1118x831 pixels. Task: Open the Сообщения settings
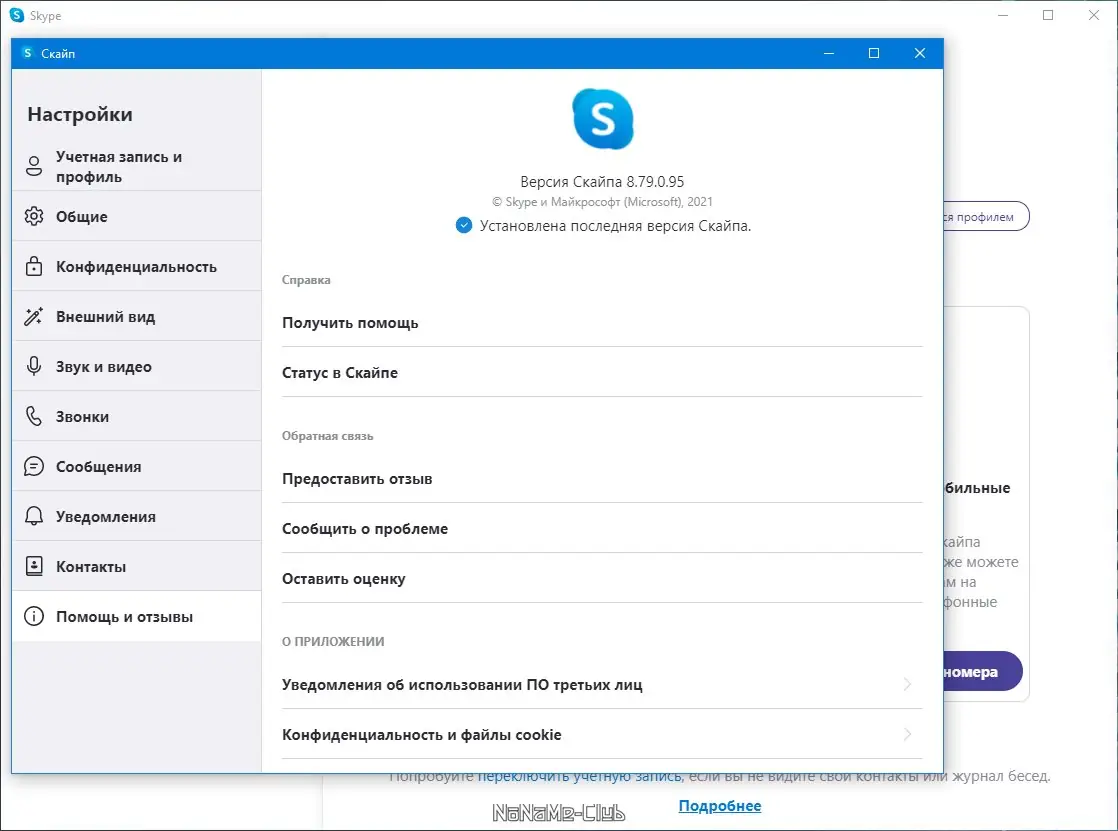pyautogui.click(x=137, y=466)
